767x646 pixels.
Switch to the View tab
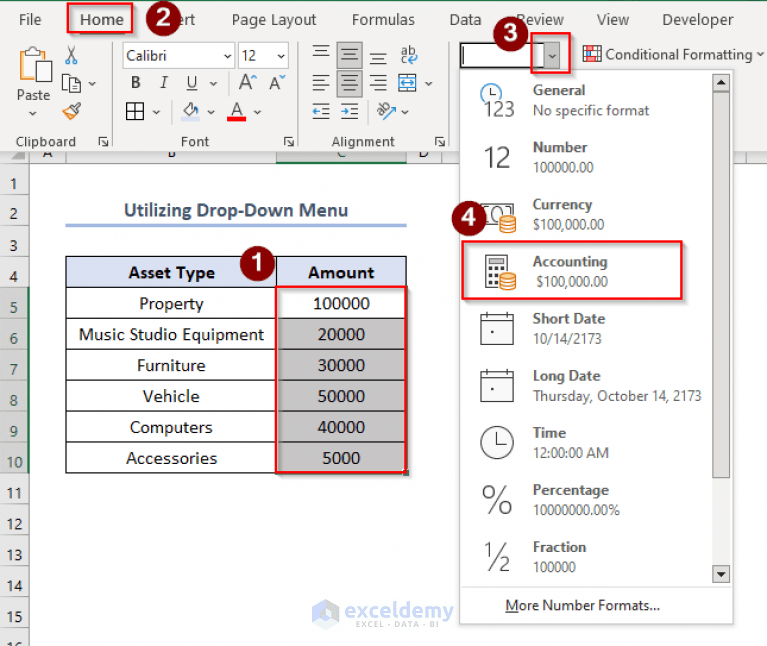pos(612,20)
